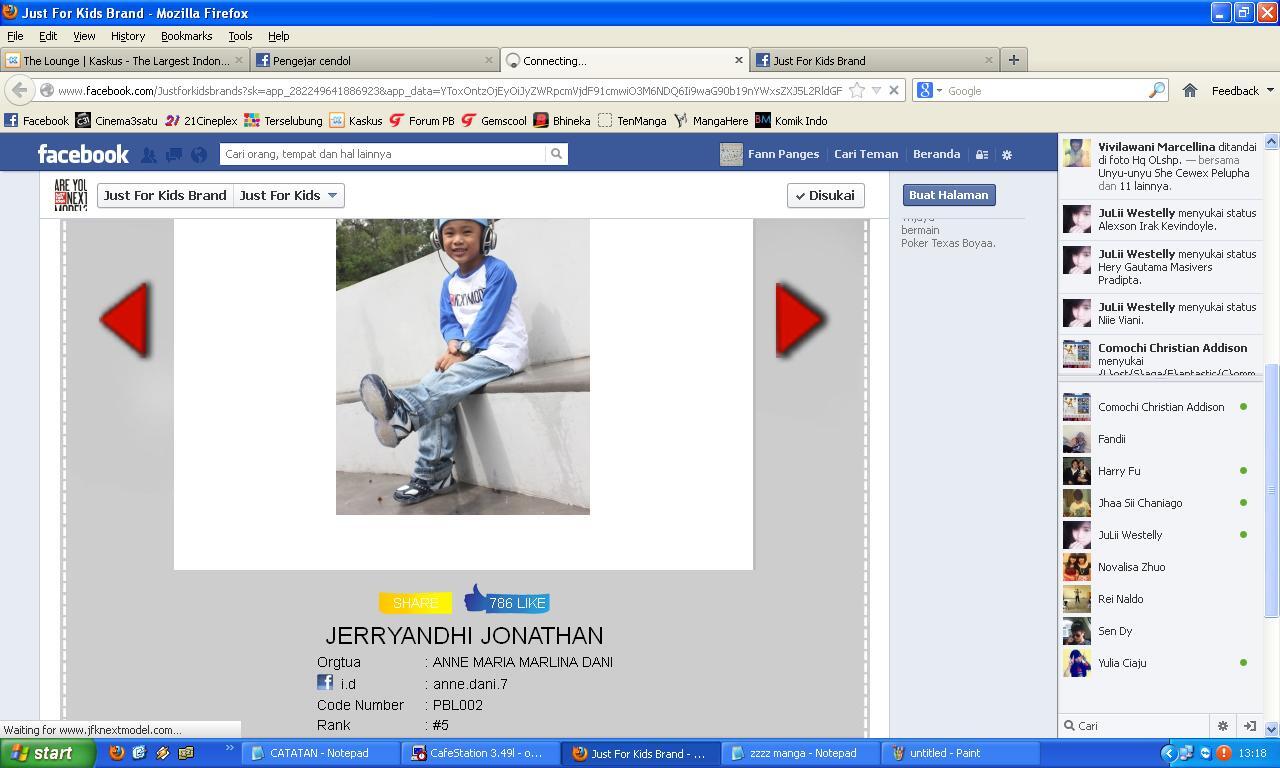Open Cari Teman link
The height and width of the screenshot is (768, 1280).
pos(866,154)
